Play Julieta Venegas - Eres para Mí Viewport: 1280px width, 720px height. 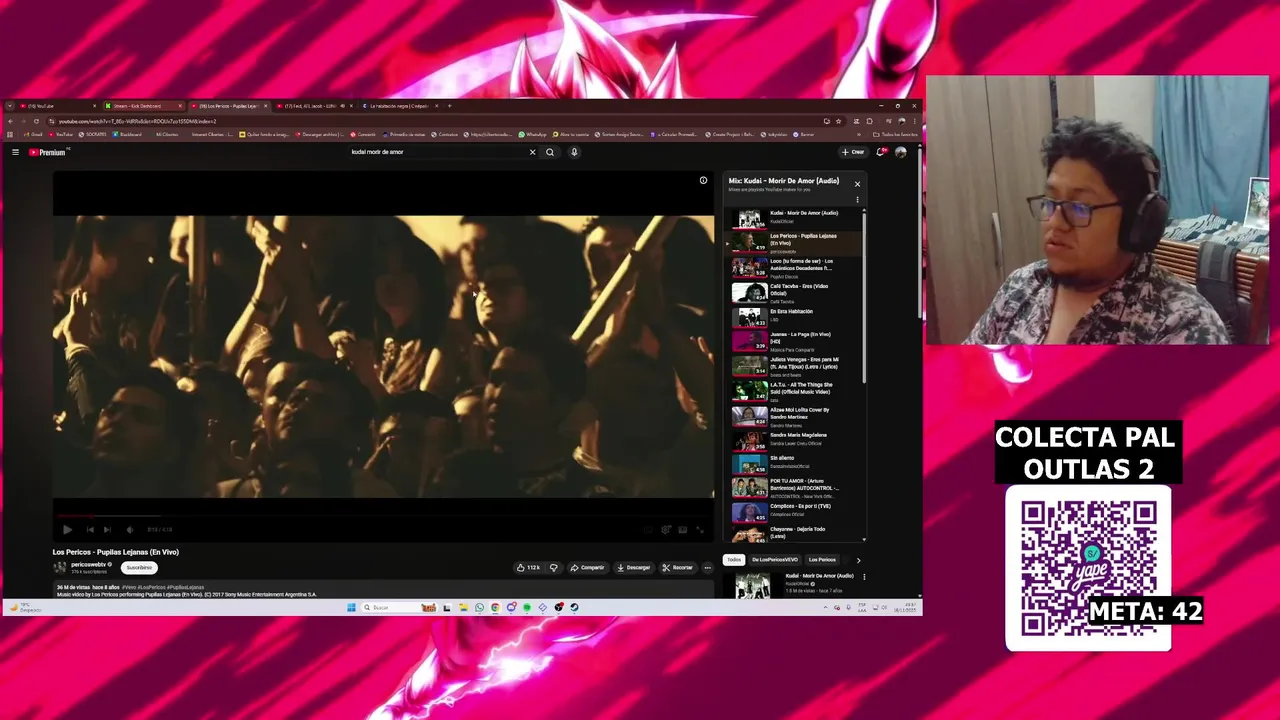795,366
